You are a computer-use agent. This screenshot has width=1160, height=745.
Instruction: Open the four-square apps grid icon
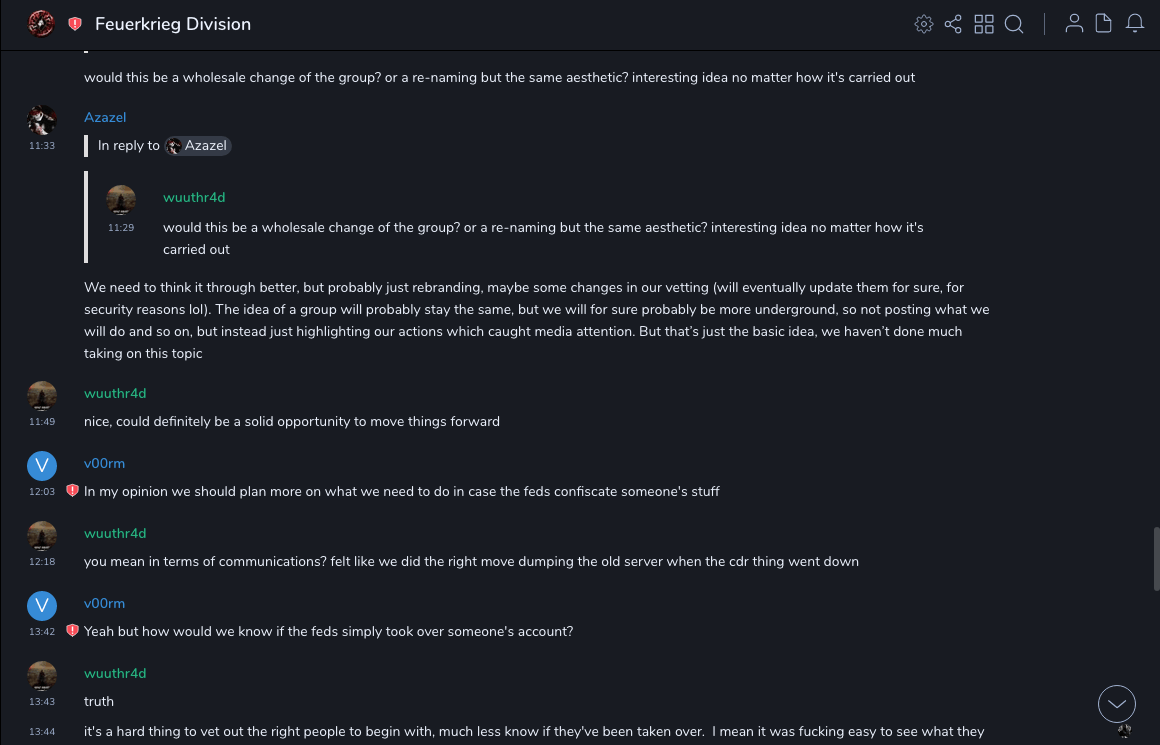pos(984,24)
